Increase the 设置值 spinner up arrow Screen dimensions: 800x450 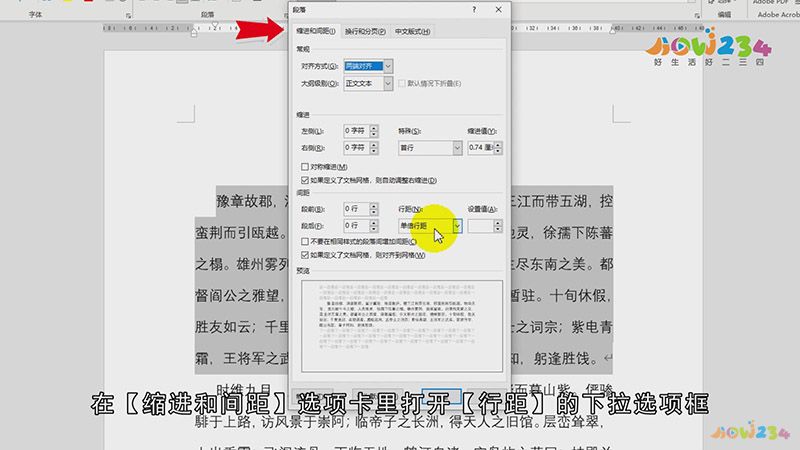pyautogui.click(x=498, y=222)
